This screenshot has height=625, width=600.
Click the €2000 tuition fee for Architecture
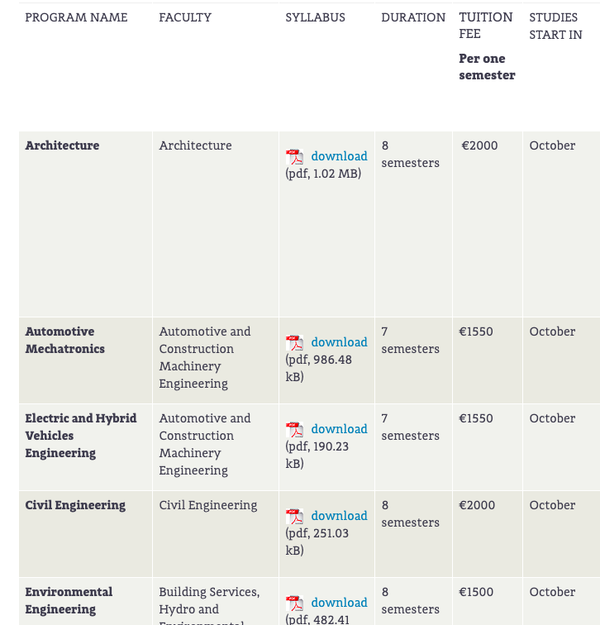(479, 146)
